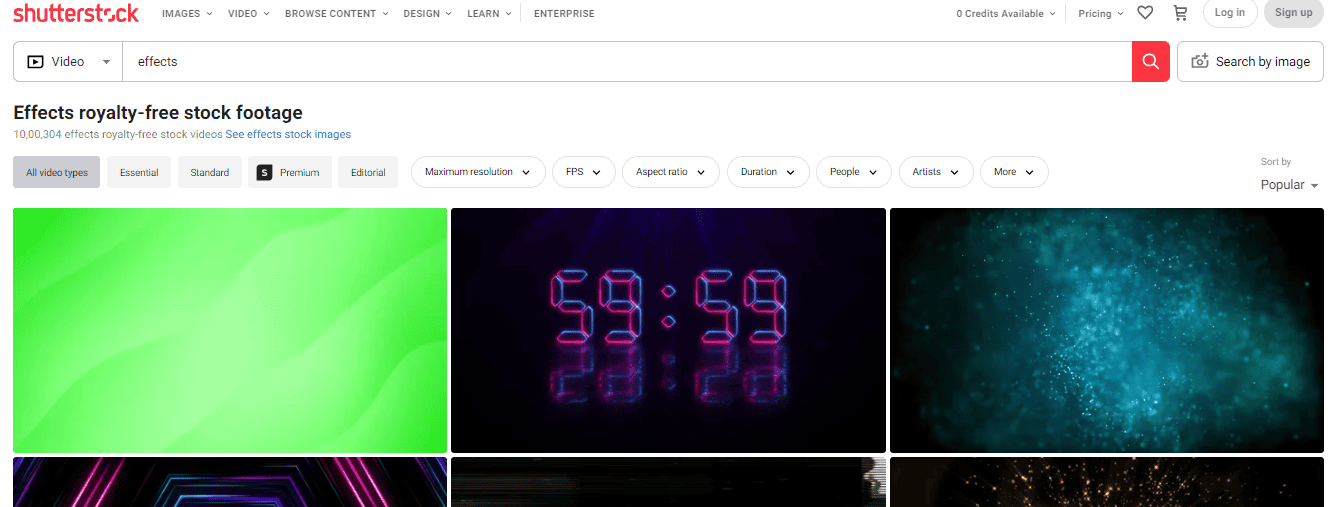Submit search with red magnifier button
The height and width of the screenshot is (507, 1334).
[1151, 62]
